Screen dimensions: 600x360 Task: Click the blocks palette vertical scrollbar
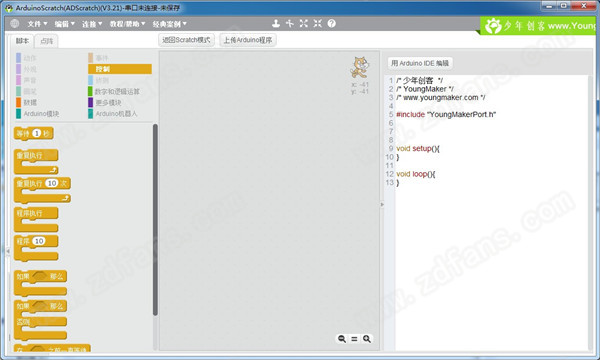[x=155, y=220]
